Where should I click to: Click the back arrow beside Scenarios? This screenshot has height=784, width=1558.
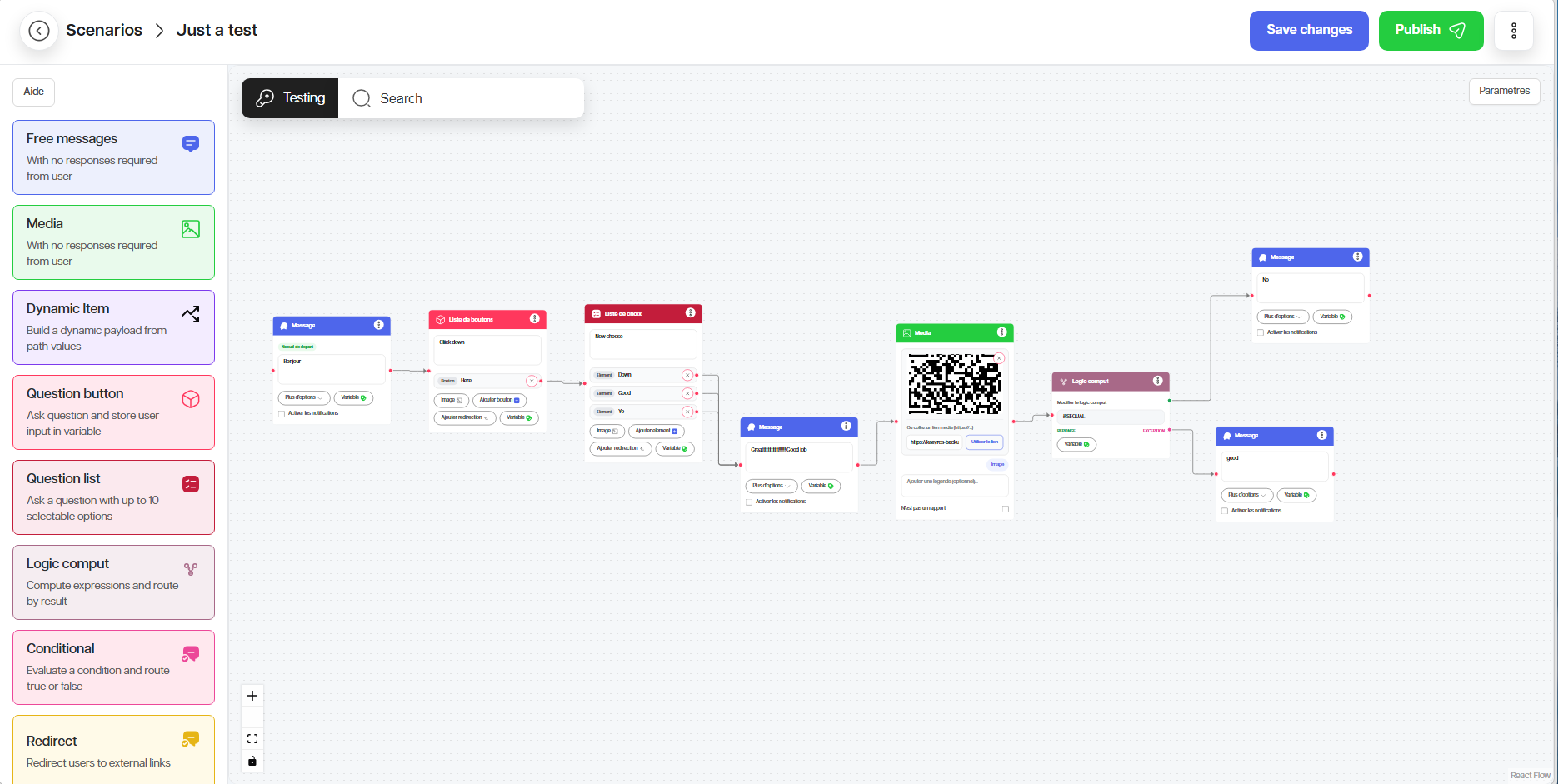pos(39,31)
